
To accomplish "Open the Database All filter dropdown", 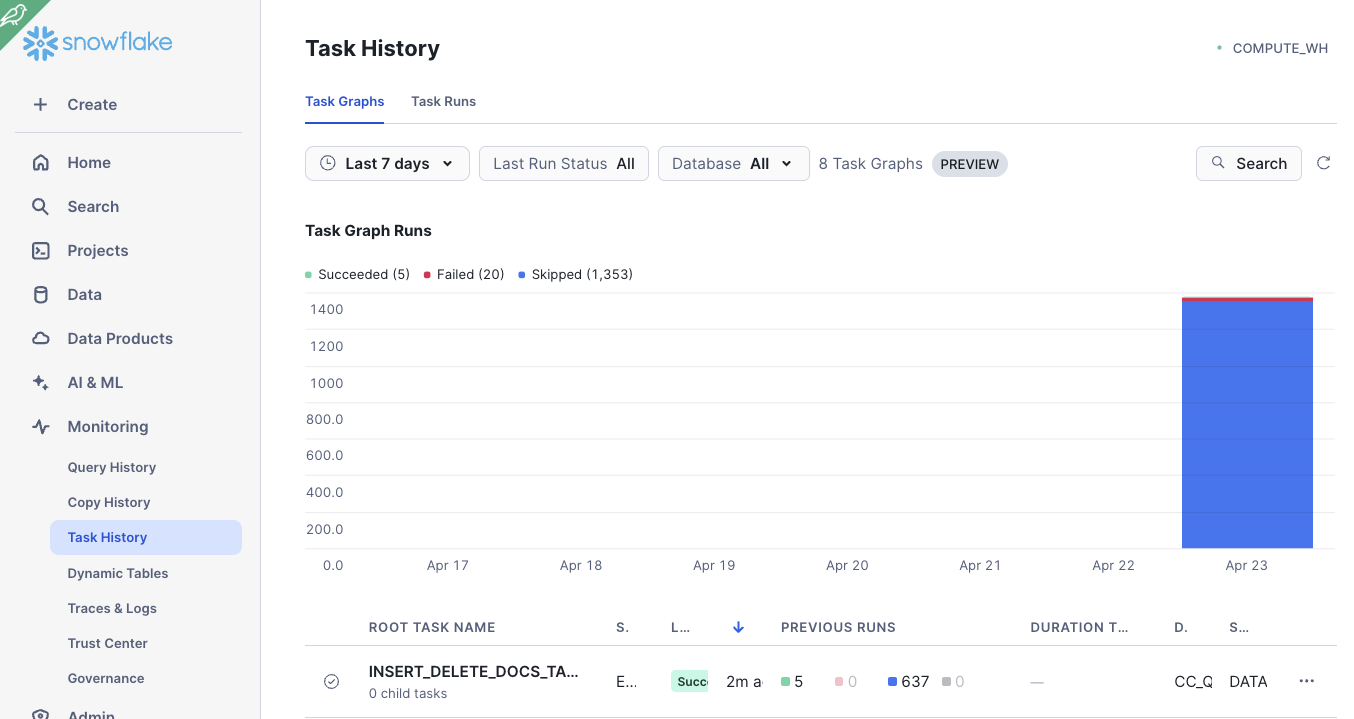I will click(x=733, y=164).
